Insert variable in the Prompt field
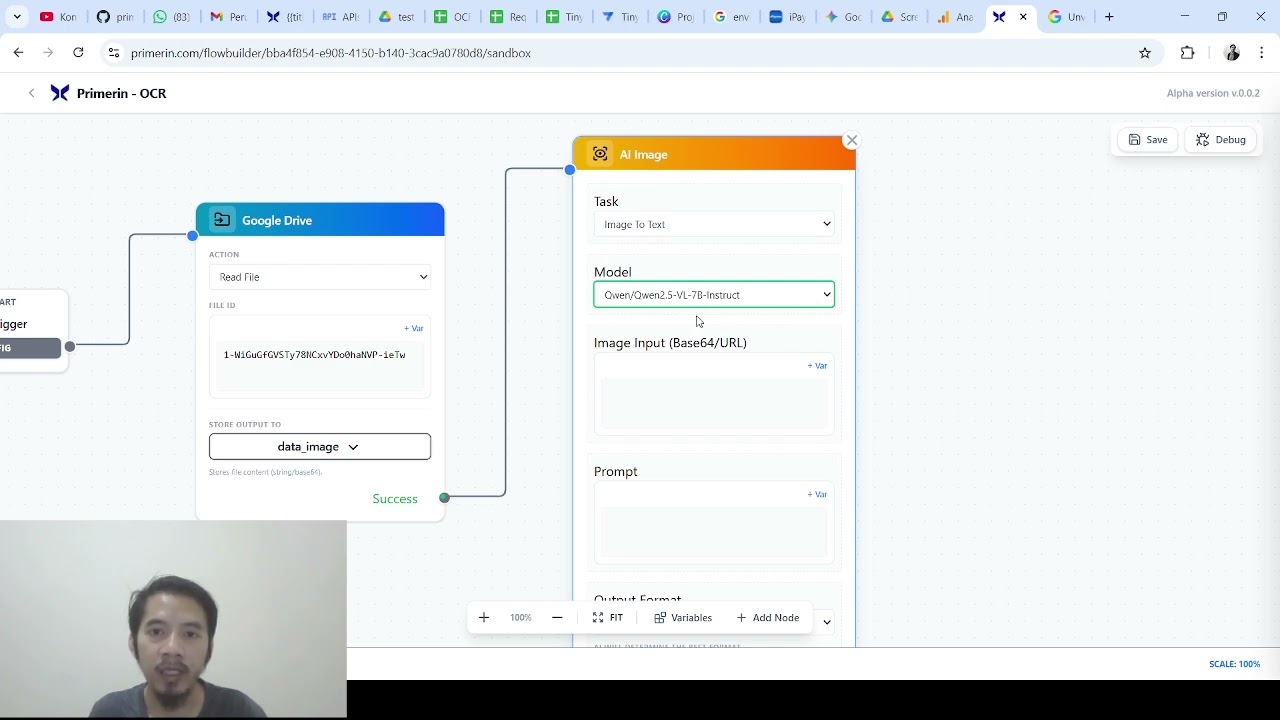Image resolution: width=1280 pixels, height=720 pixels. tap(817, 495)
